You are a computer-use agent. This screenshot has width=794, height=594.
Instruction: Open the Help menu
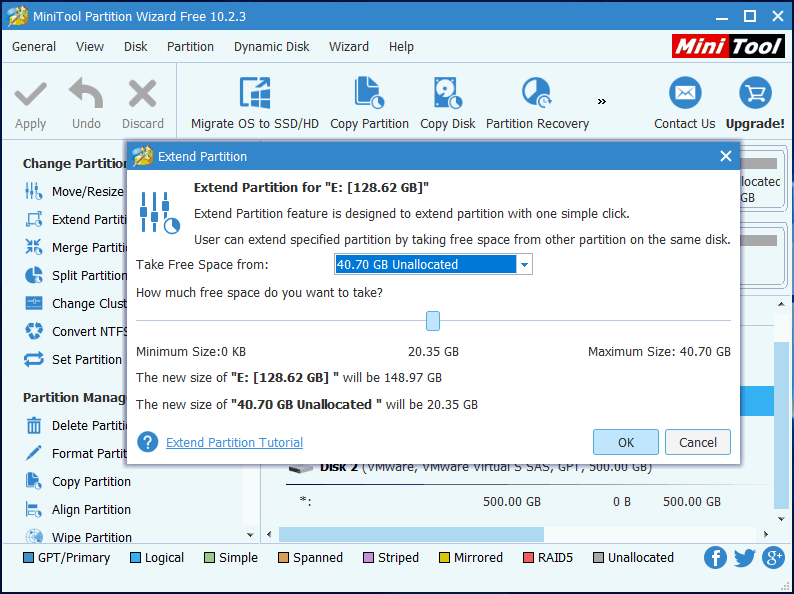click(x=401, y=47)
